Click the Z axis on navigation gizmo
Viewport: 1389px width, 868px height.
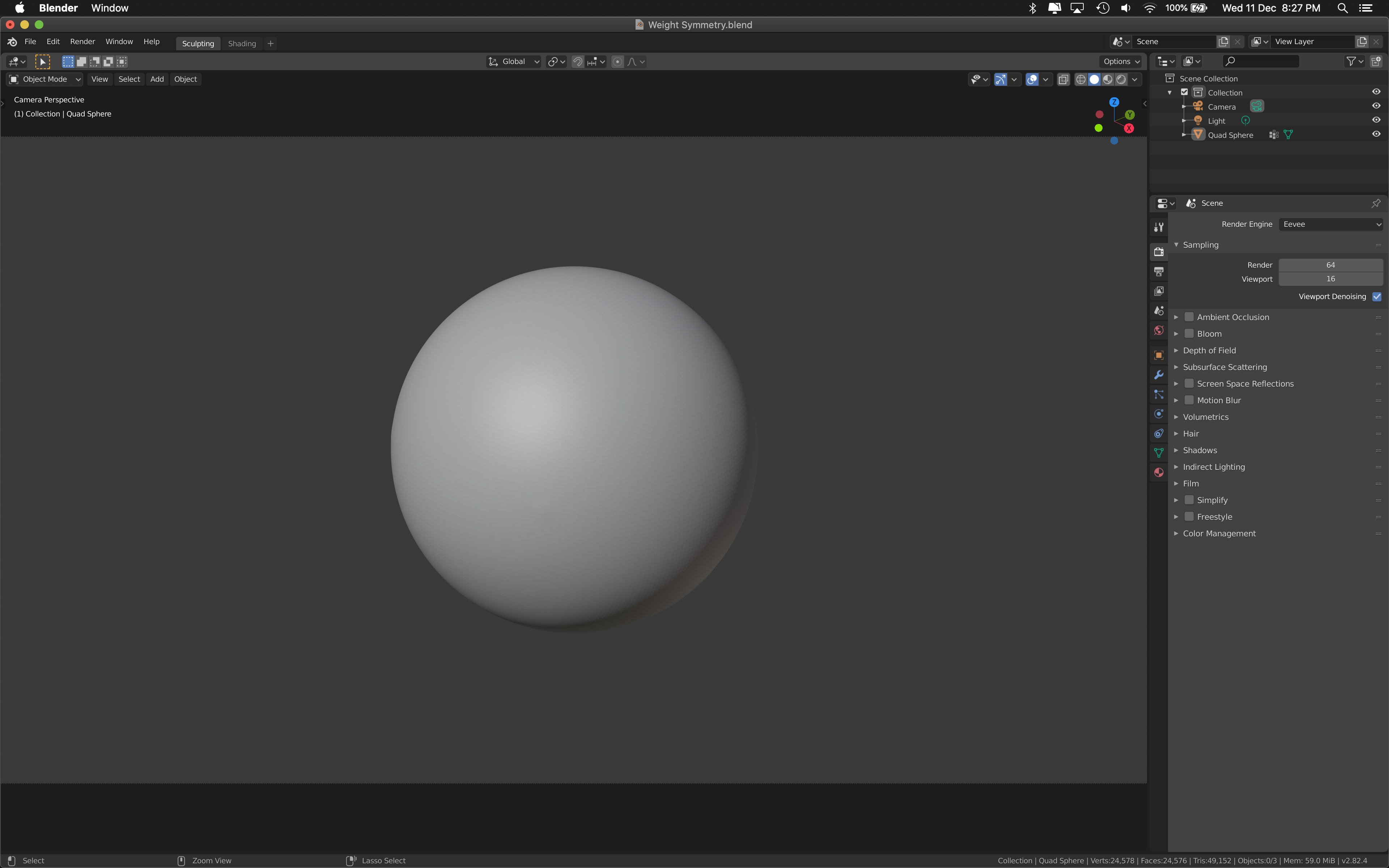pyautogui.click(x=1114, y=102)
